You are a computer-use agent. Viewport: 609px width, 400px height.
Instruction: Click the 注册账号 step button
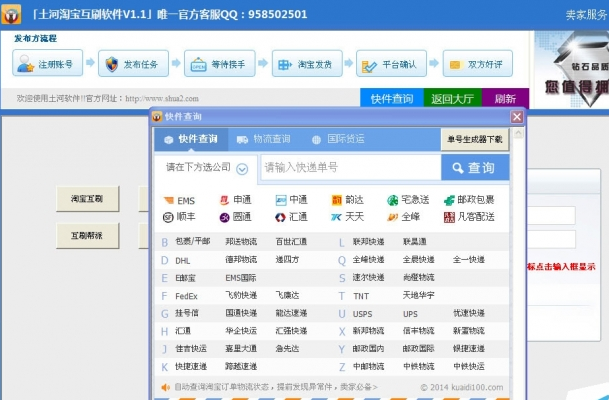tap(47, 63)
